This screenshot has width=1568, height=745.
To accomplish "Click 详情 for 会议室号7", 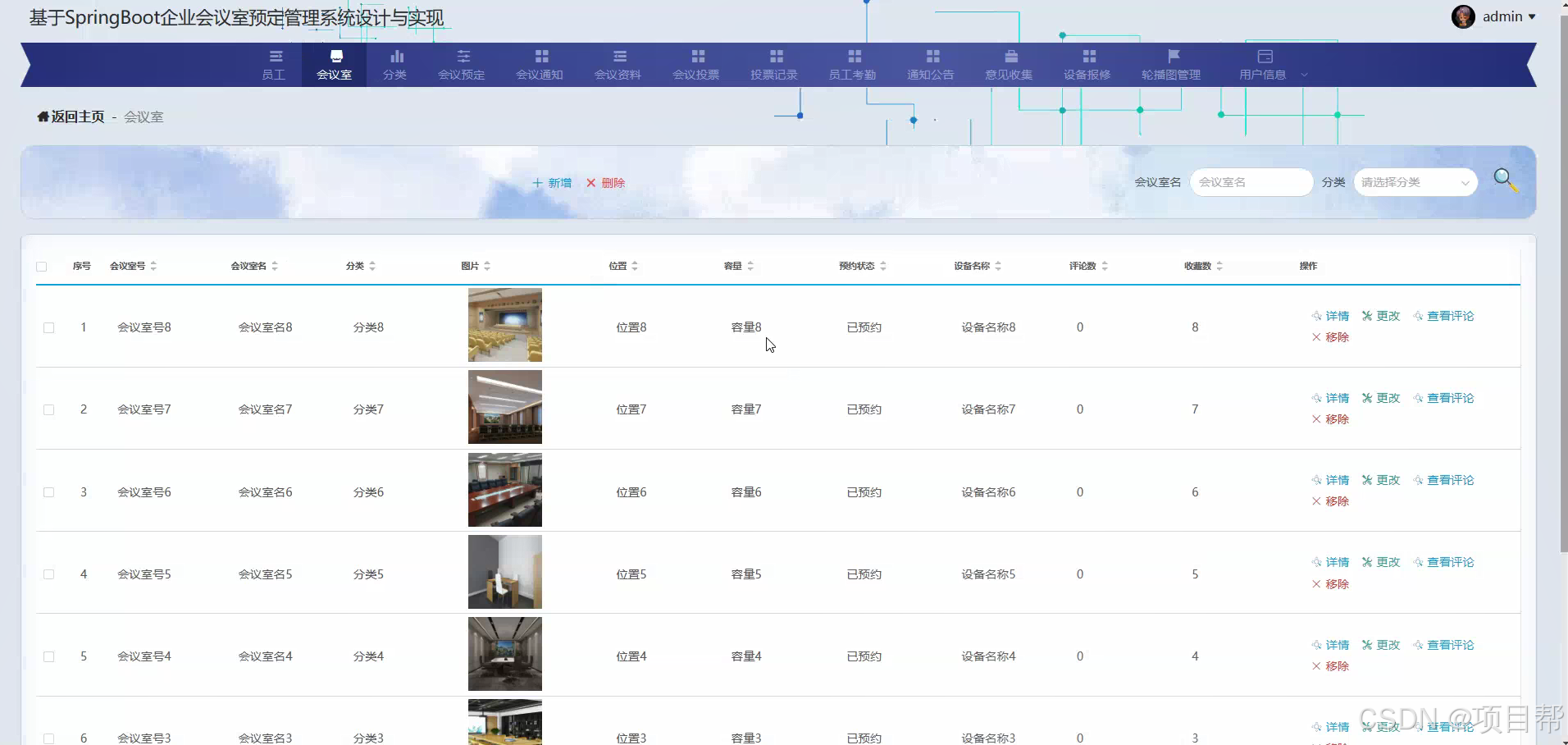I will point(1330,398).
